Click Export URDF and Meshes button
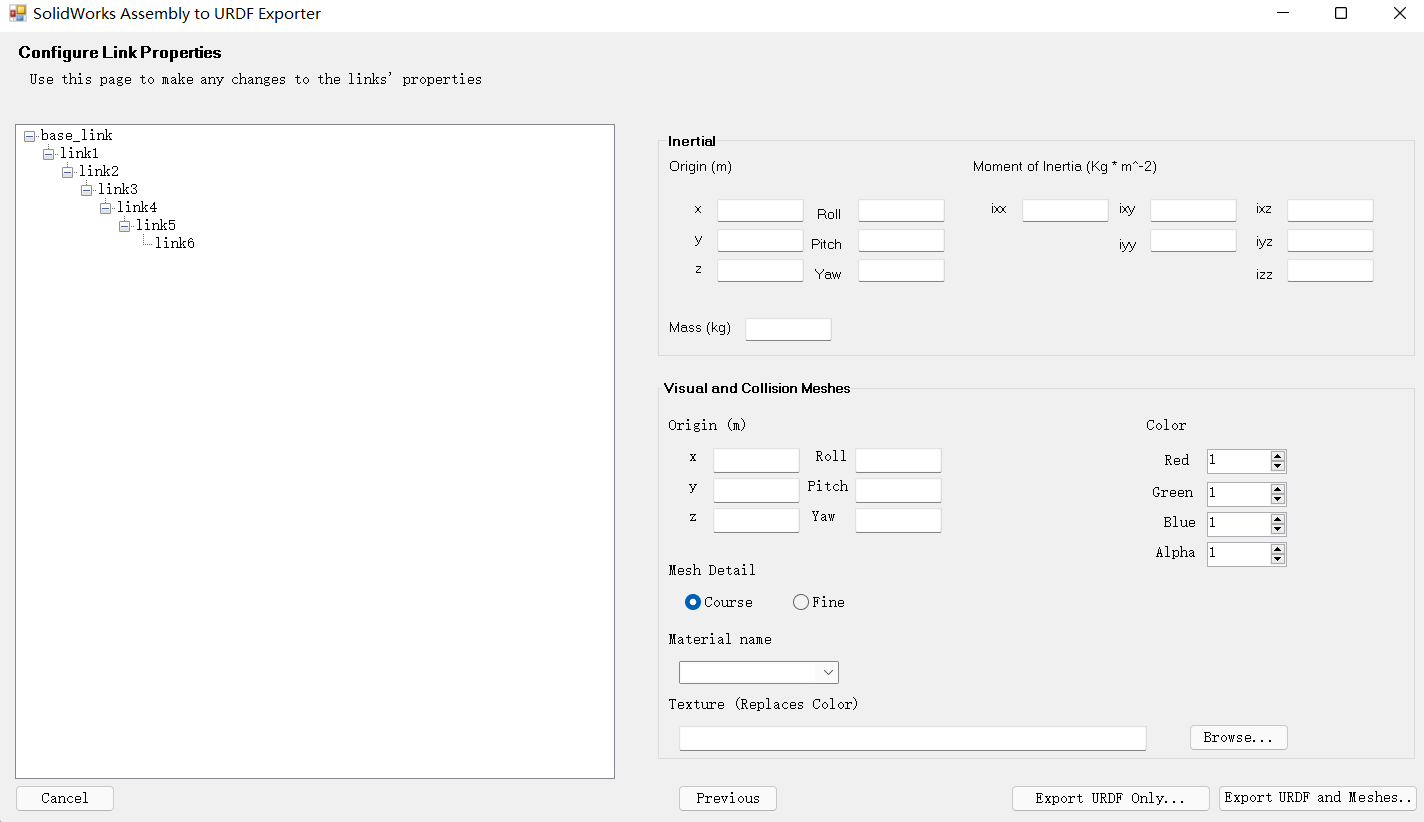The width and height of the screenshot is (1424, 822). [1318, 798]
